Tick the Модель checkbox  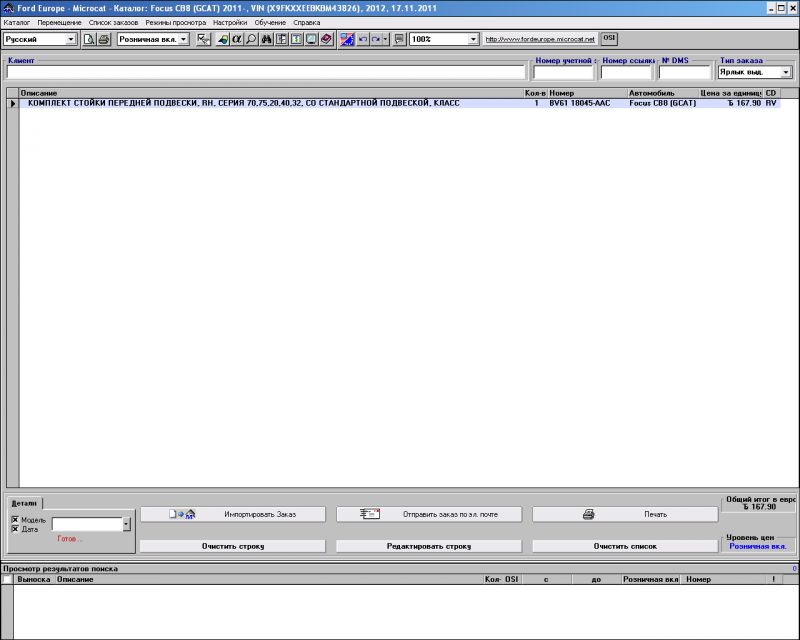(15, 520)
